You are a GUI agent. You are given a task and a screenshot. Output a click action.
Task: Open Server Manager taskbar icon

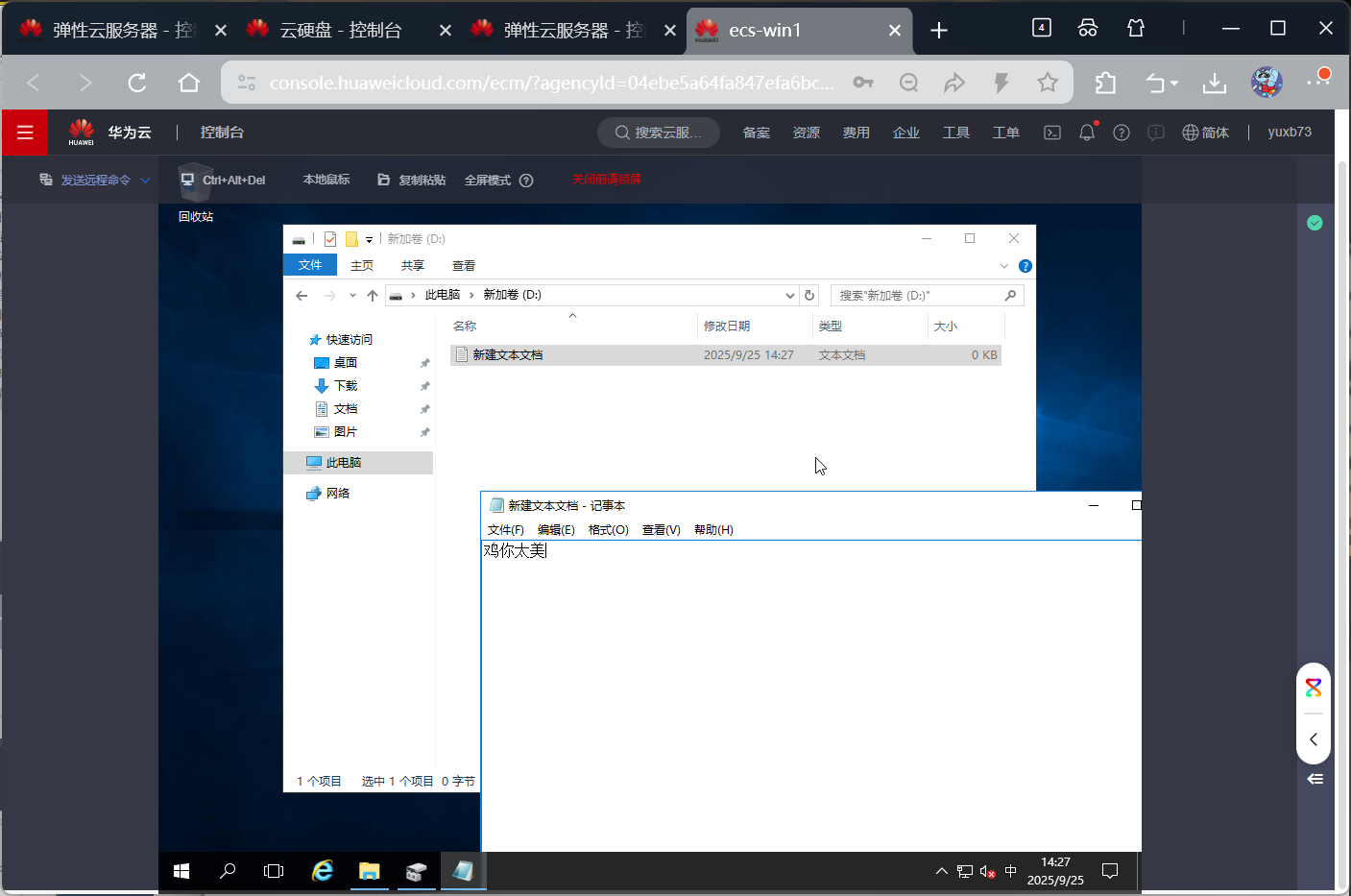(x=416, y=871)
